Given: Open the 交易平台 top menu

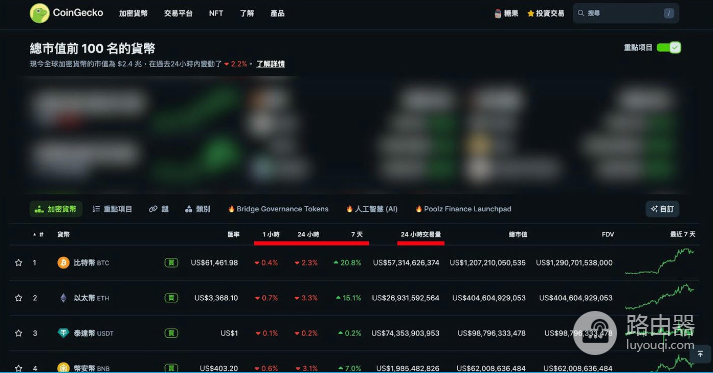Looking at the screenshot, I should pos(178,13).
